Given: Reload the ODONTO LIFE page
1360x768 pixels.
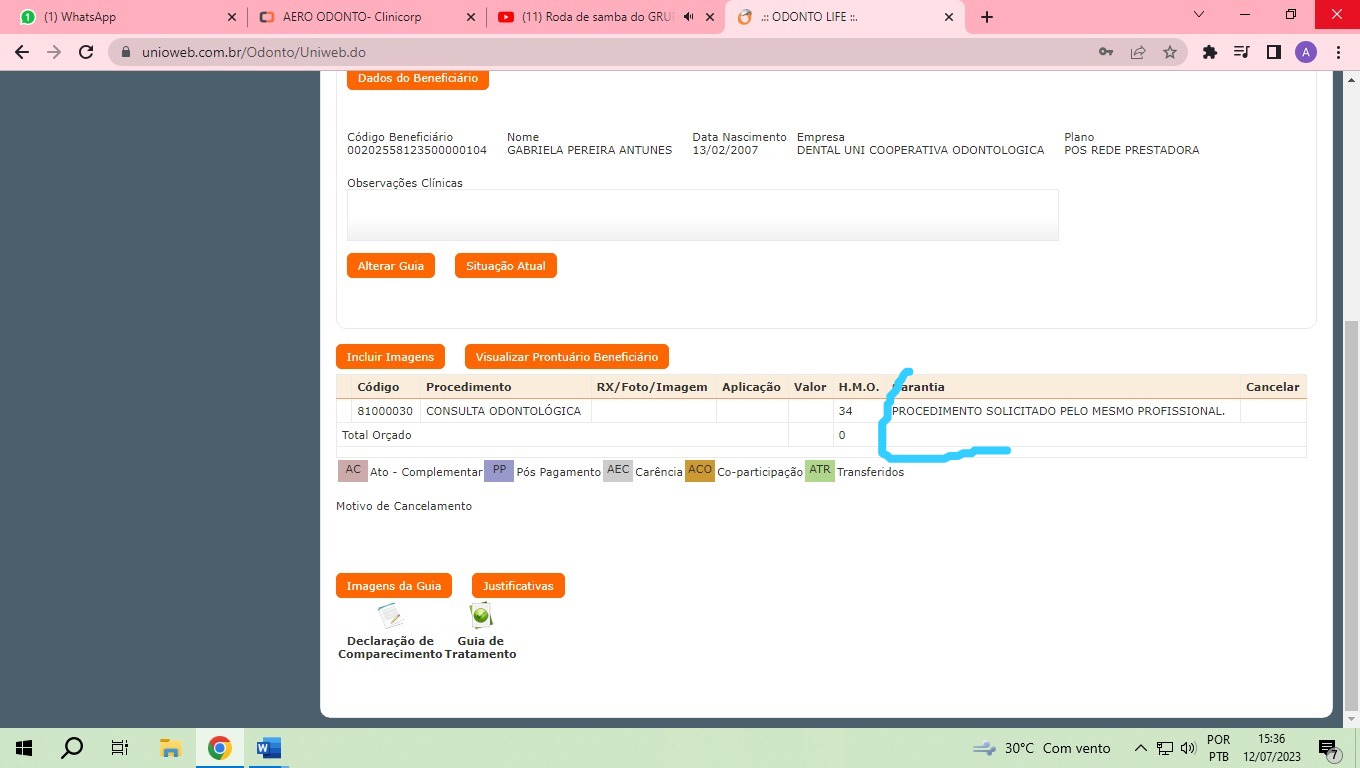Looking at the screenshot, I should click(86, 52).
